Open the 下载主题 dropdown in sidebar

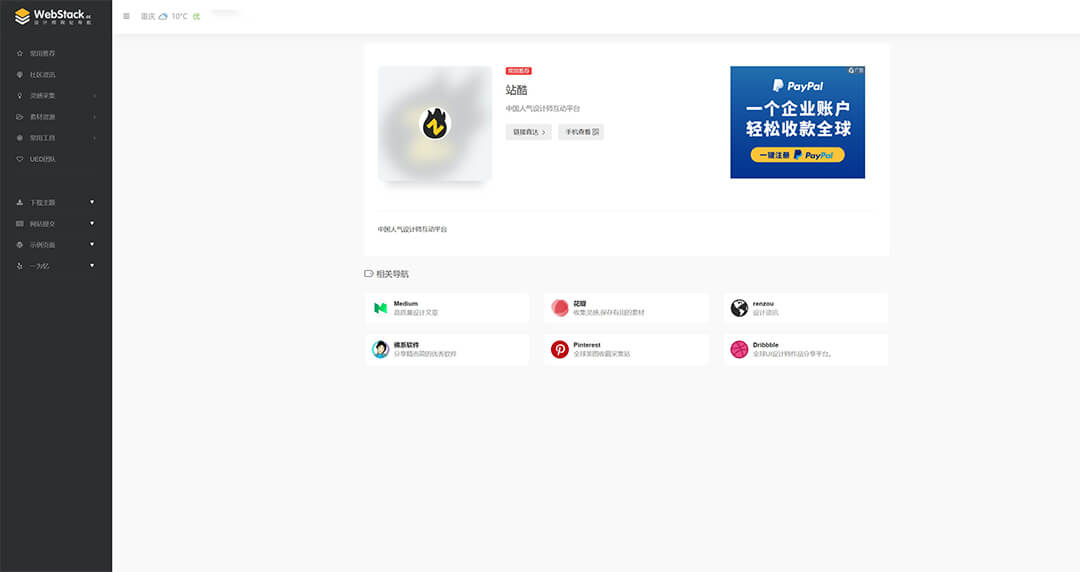coord(55,203)
